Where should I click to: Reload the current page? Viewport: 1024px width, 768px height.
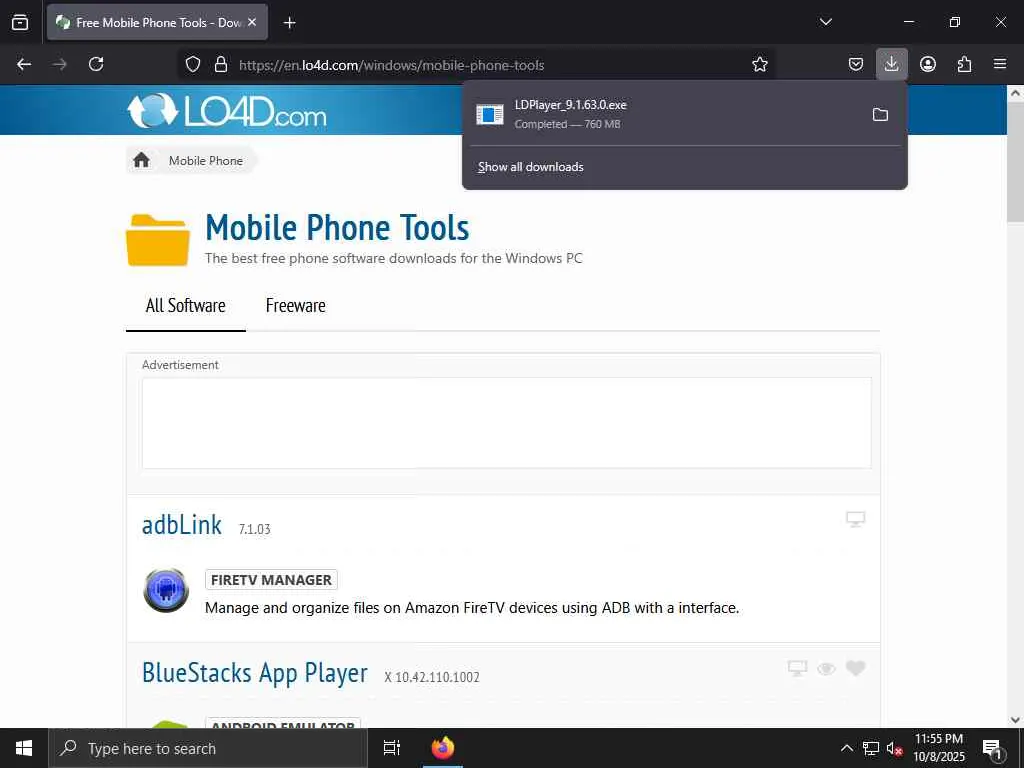[96, 64]
